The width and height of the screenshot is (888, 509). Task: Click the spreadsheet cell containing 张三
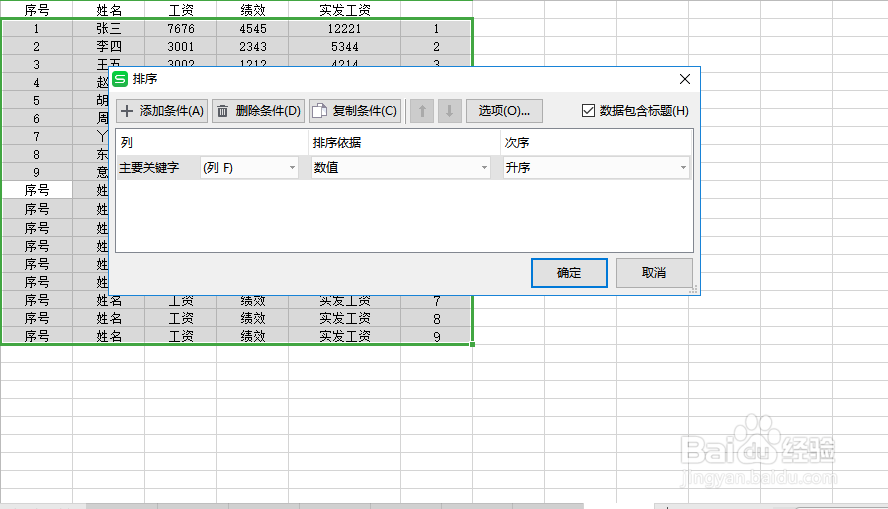point(109,28)
